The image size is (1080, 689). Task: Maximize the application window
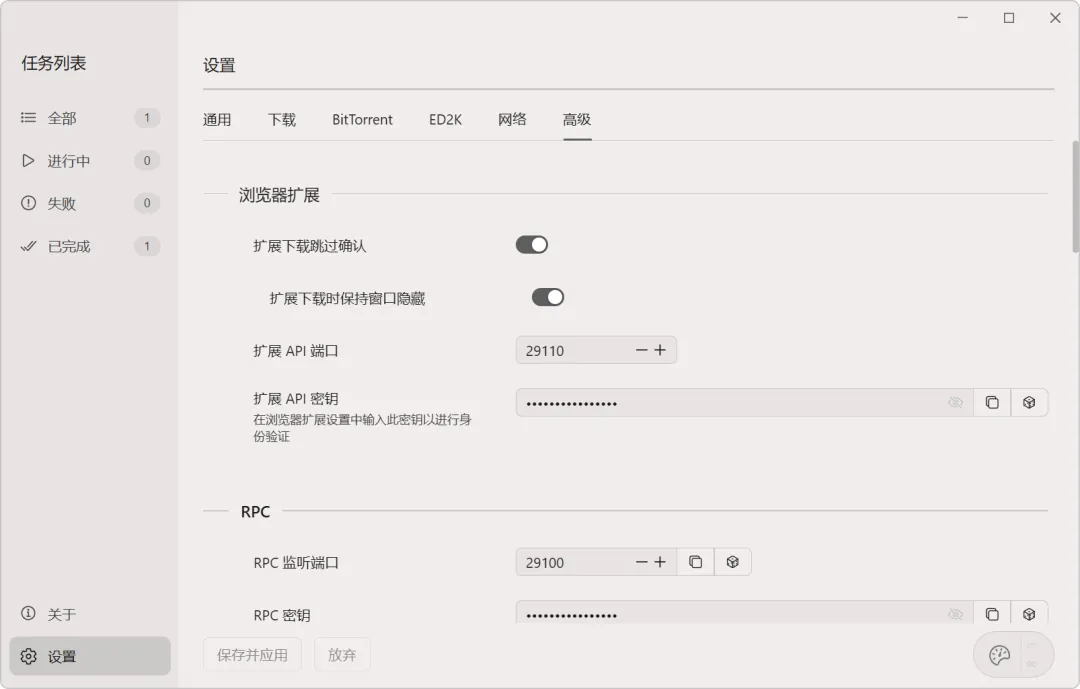pyautogui.click(x=1009, y=18)
